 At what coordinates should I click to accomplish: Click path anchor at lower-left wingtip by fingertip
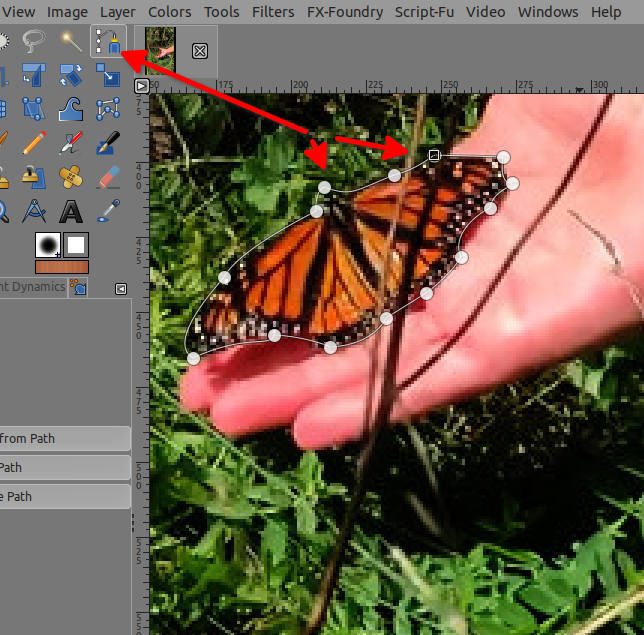click(193, 359)
